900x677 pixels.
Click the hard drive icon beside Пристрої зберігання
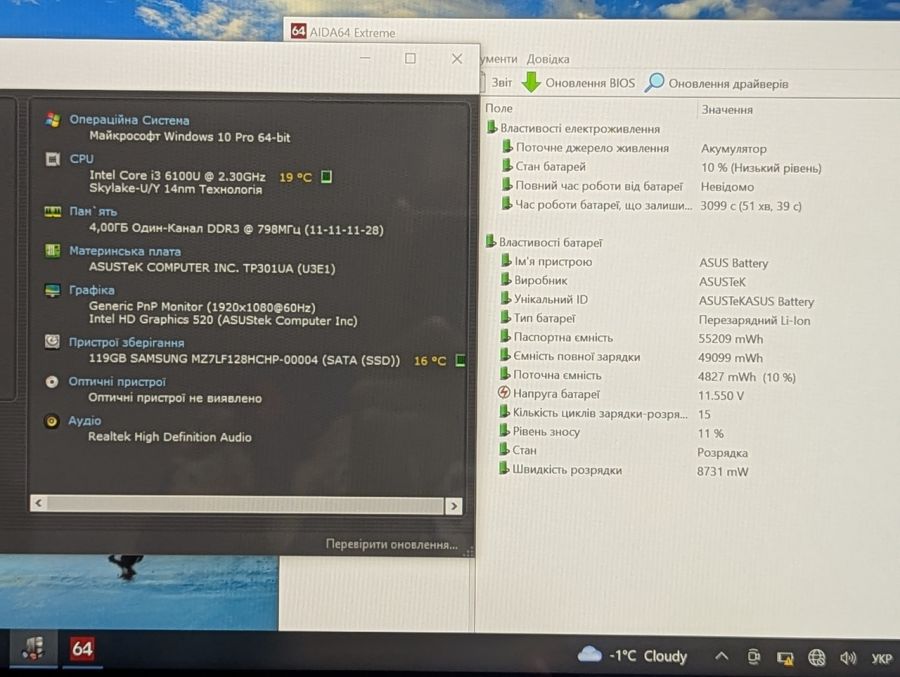coord(52,342)
